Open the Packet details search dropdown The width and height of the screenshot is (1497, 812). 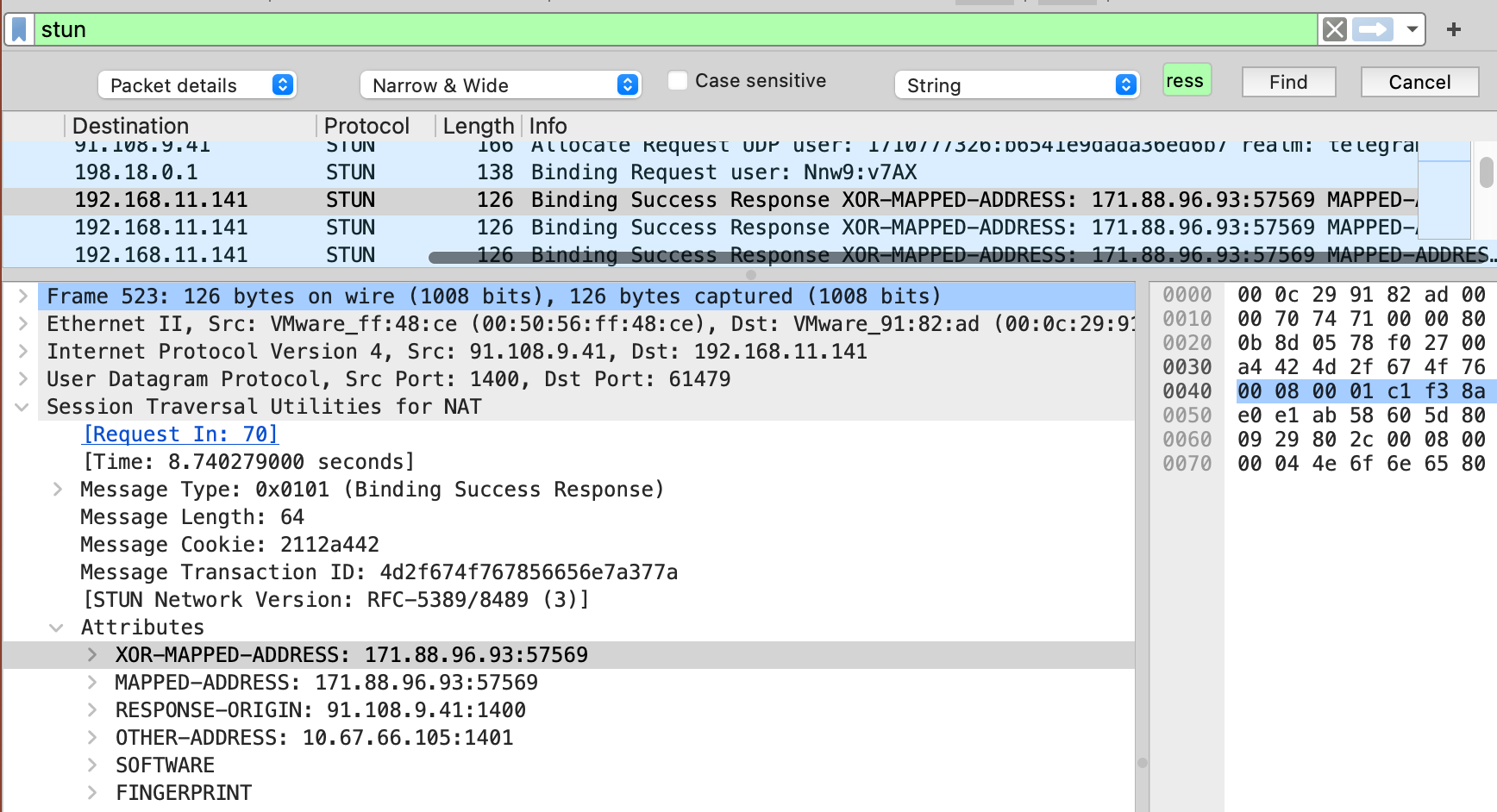(x=197, y=85)
